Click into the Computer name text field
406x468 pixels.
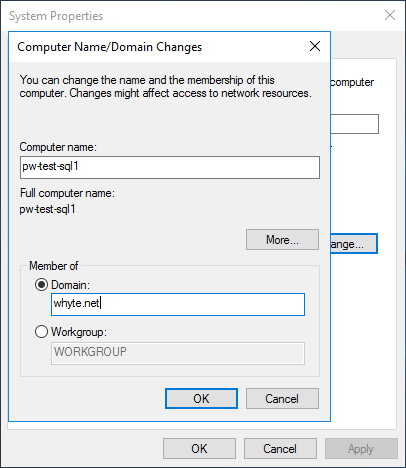click(170, 167)
